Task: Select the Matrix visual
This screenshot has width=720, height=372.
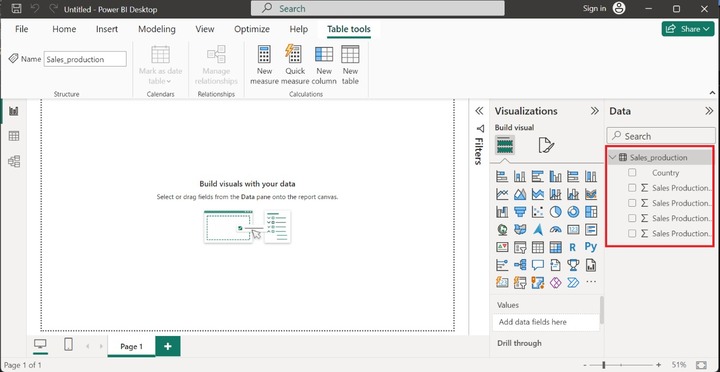Action: pyautogui.click(x=556, y=248)
